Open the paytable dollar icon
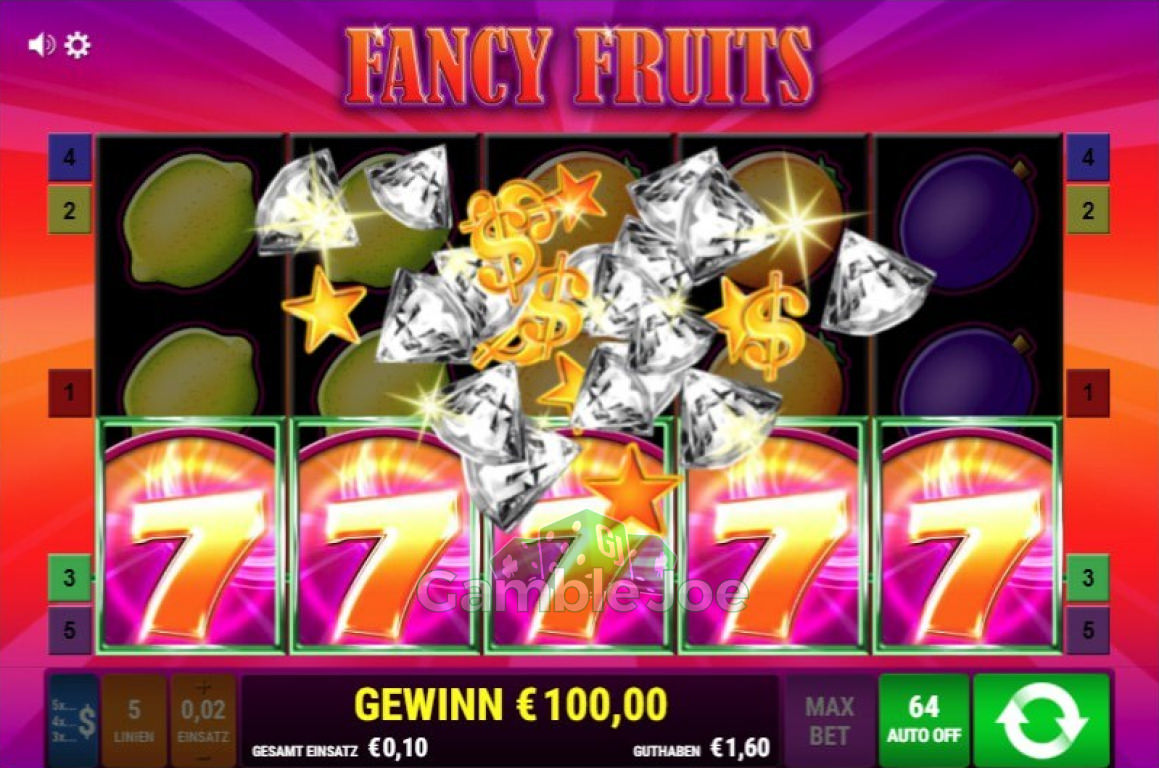Image resolution: width=1159 pixels, height=768 pixels. pyautogui.click(x=73, y=720)
